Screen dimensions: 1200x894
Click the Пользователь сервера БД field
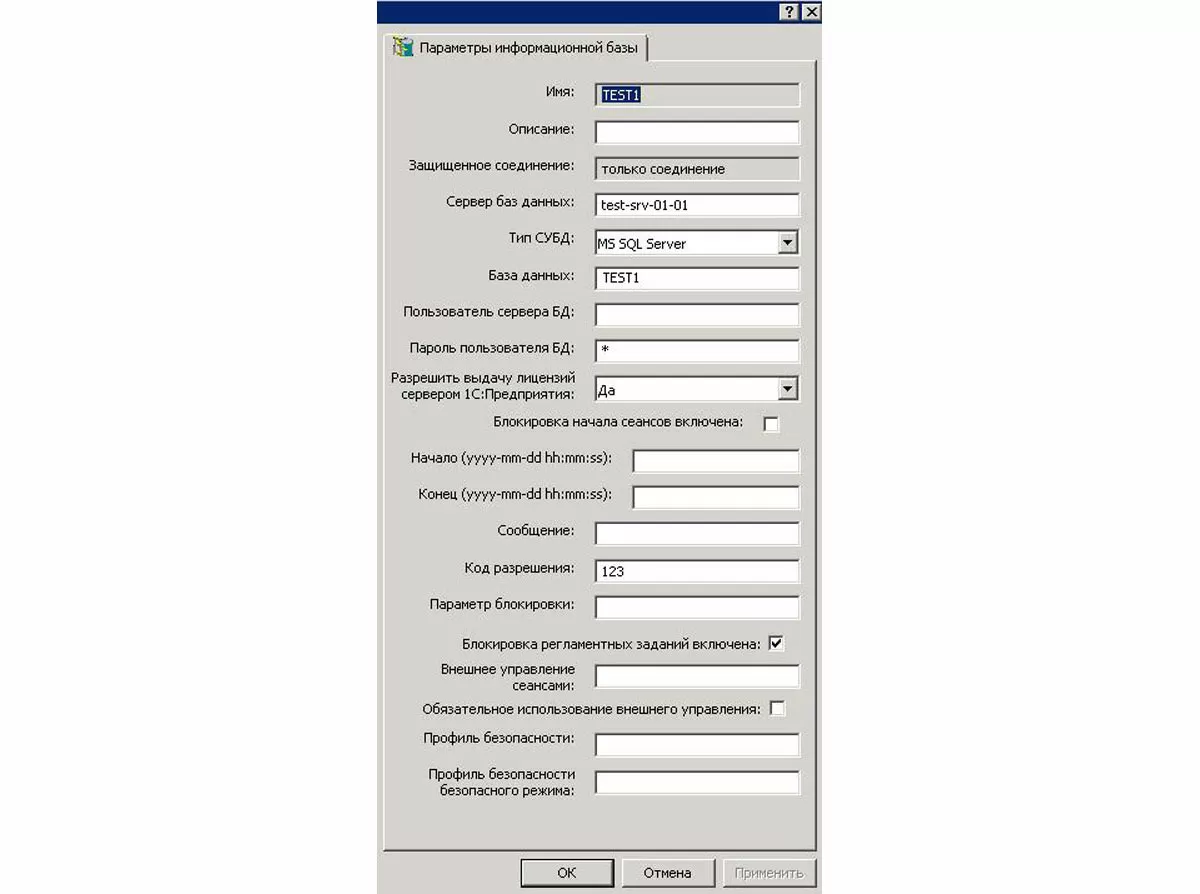click(x=697, y=315)
